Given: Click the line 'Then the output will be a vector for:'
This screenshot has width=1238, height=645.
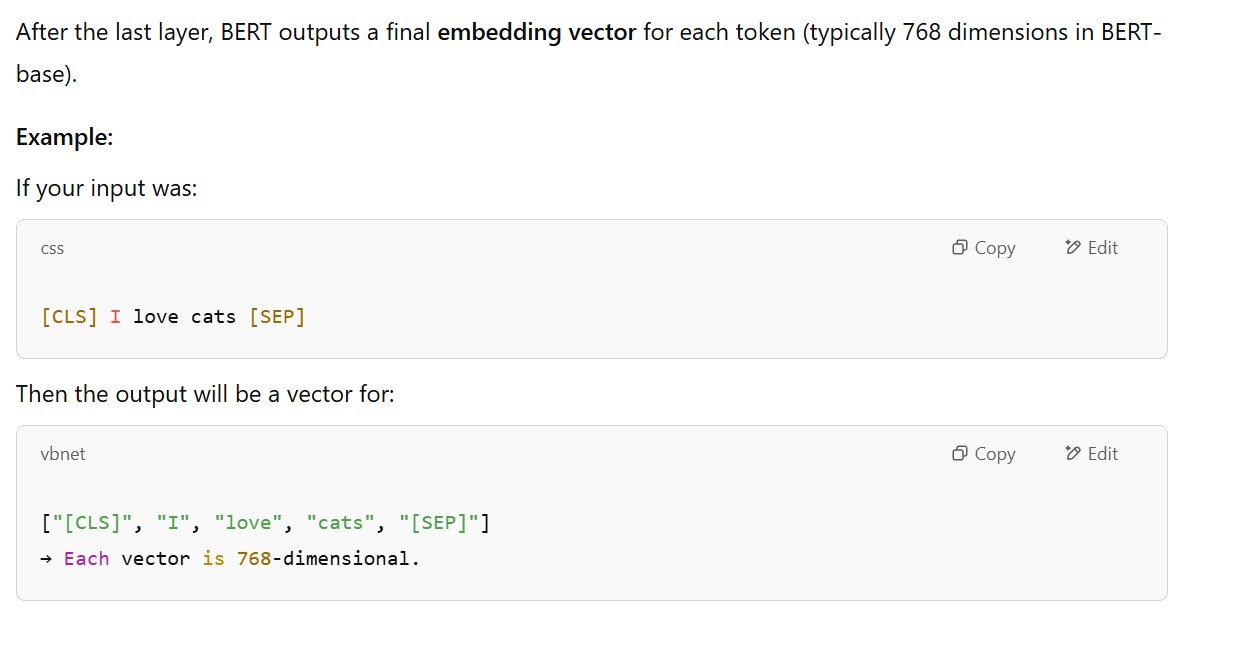Looking at the screenshot, I should coord(205,394).
